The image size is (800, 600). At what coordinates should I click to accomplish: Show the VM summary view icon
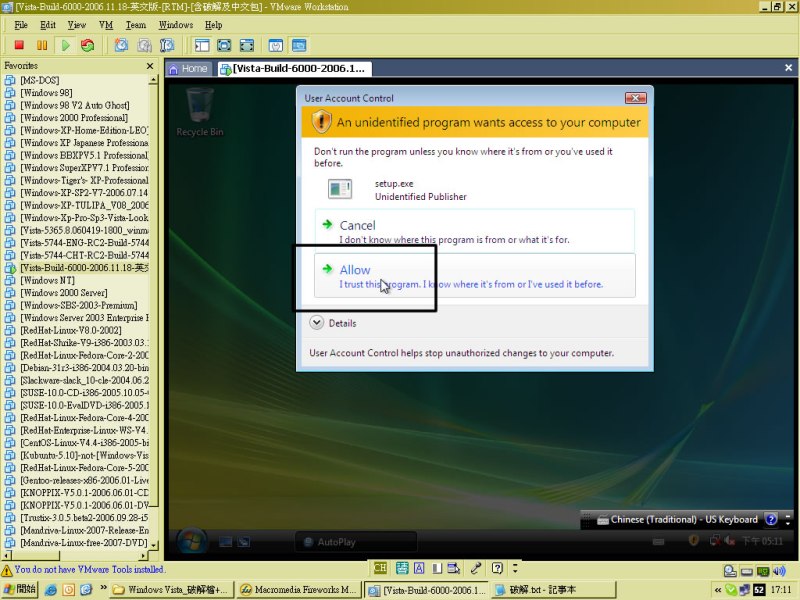(x=276, y=45)
